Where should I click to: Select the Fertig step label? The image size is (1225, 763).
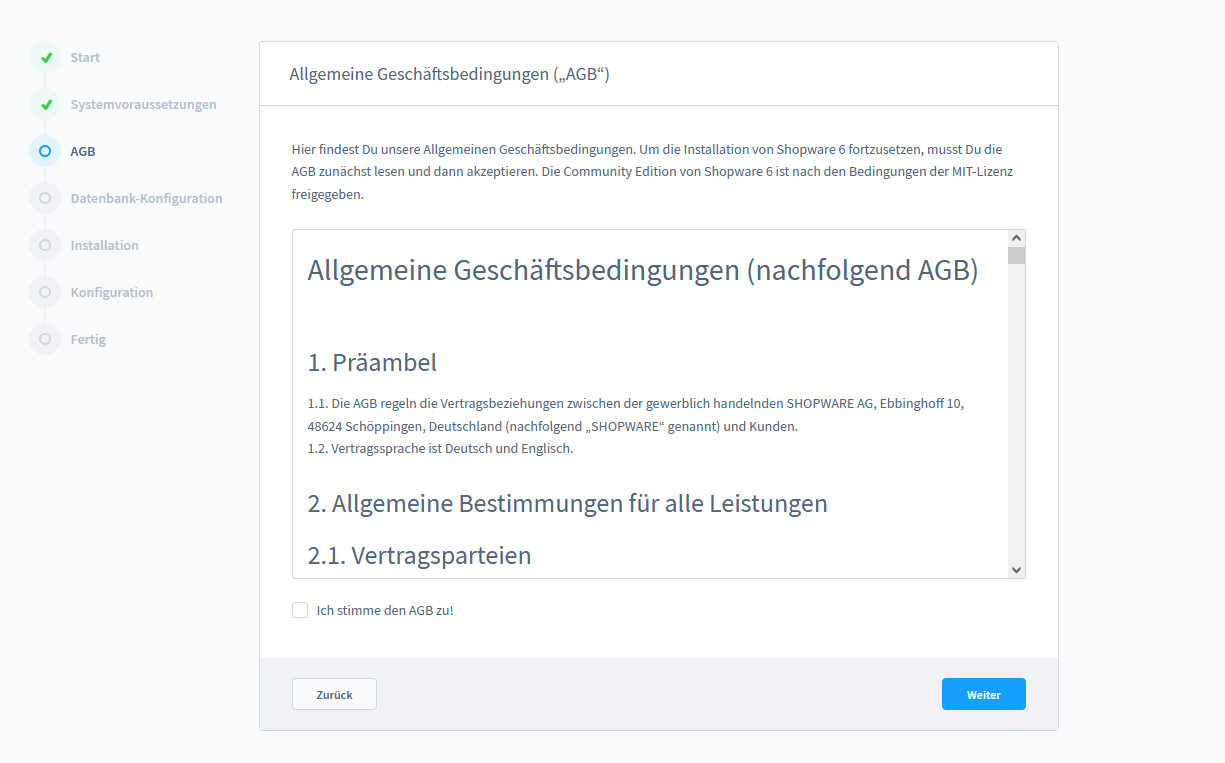[x=88, y=339]
